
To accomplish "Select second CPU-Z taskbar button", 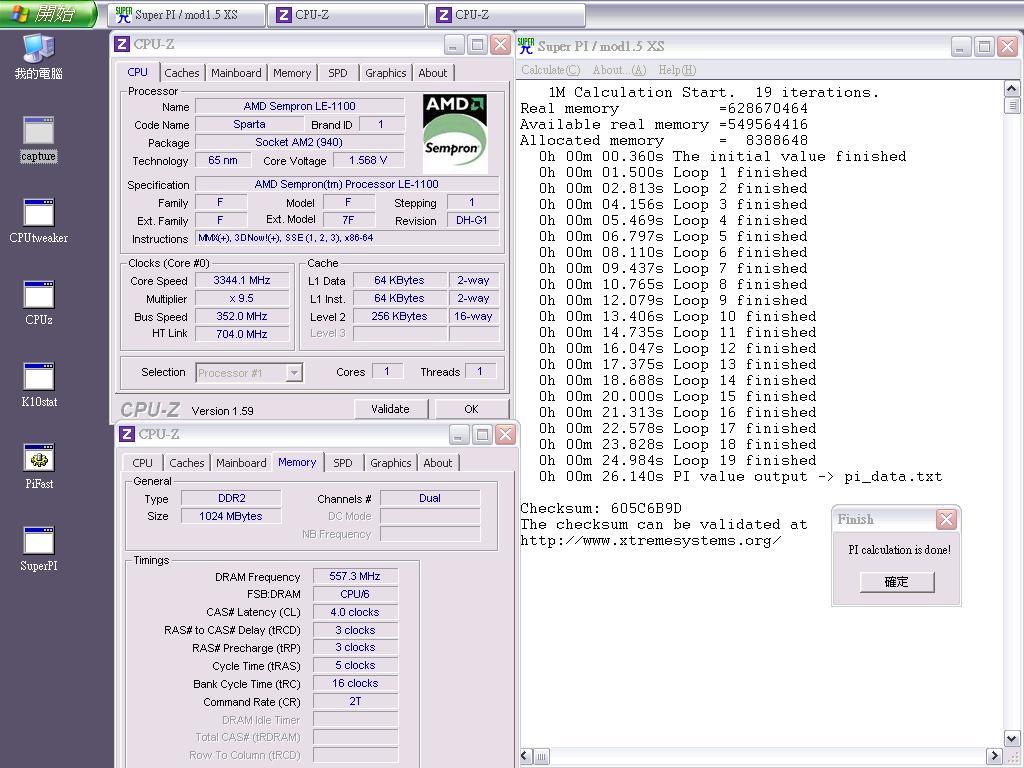I will pyautogui.click(x=506, y=15).
